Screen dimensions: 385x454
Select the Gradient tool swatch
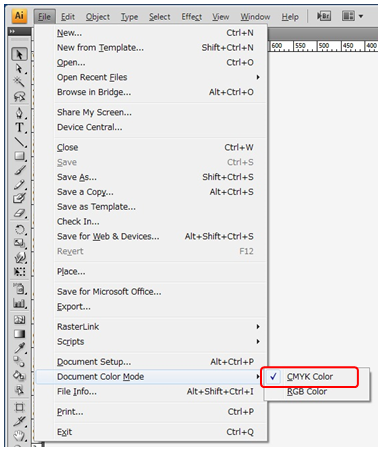tap(19, 334)
